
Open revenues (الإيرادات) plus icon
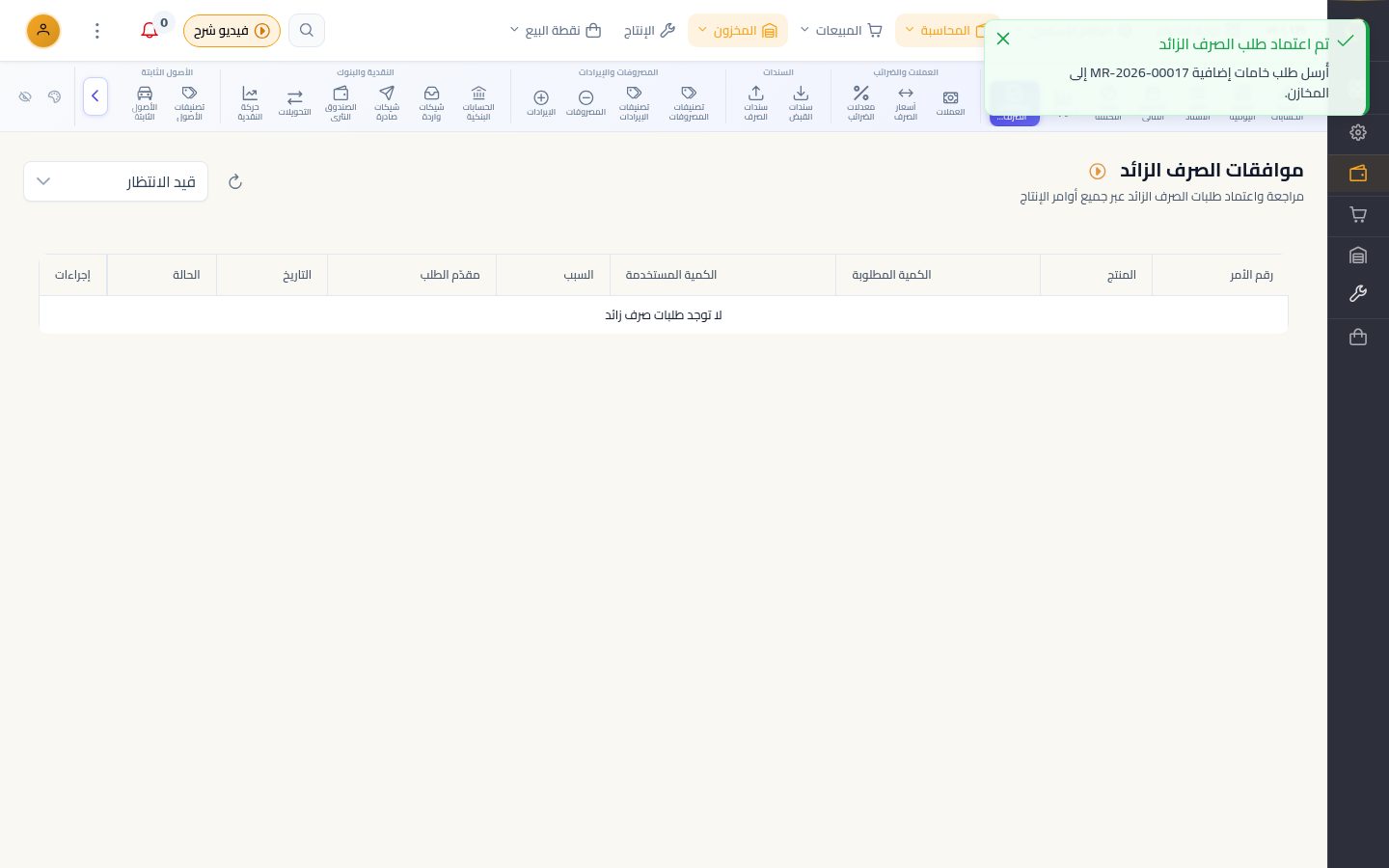(541, 102)
